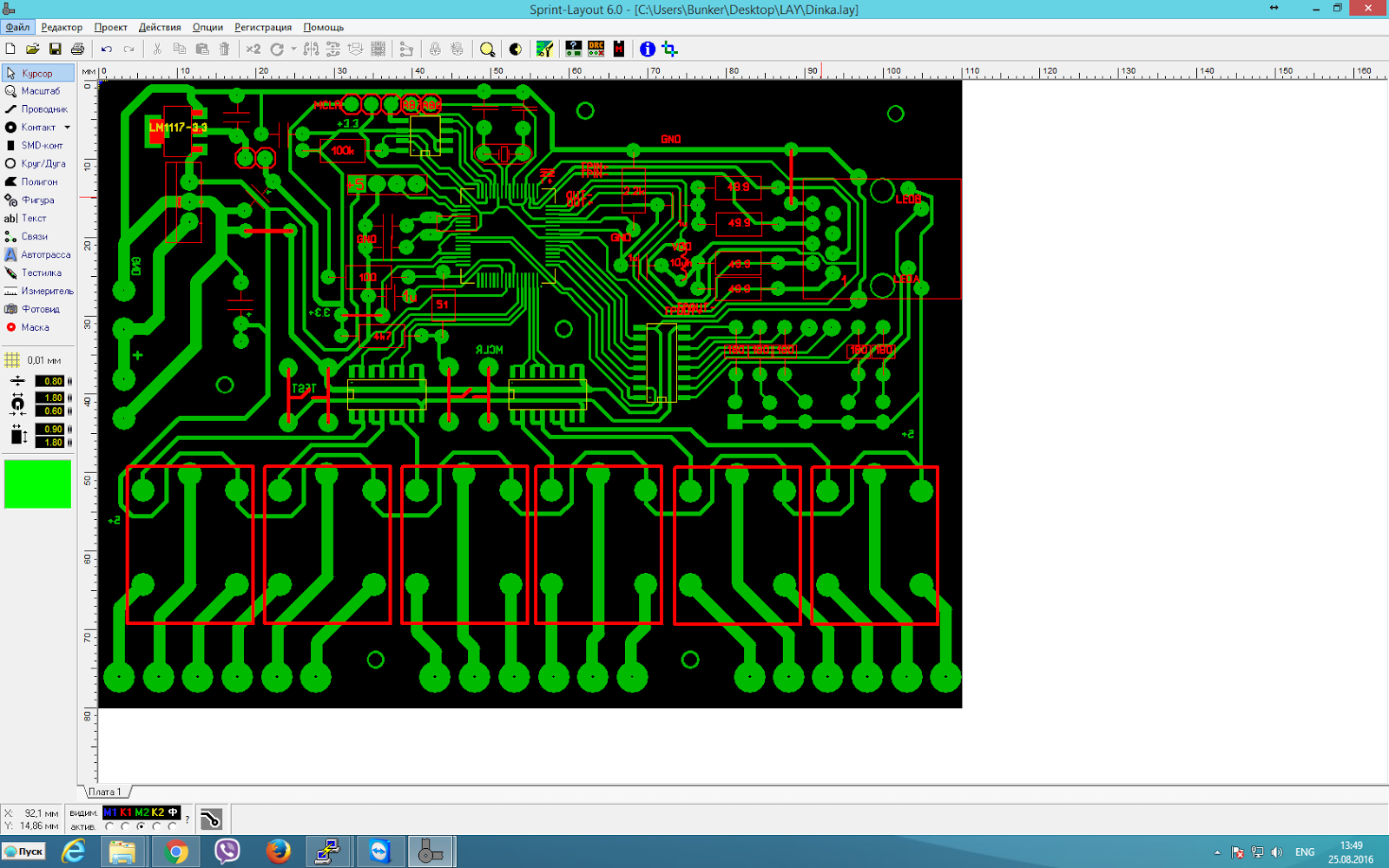Duplicate selection with the x2 icon
The height and width of the screenshot is (868, 1389).
[x=253, y=49]
